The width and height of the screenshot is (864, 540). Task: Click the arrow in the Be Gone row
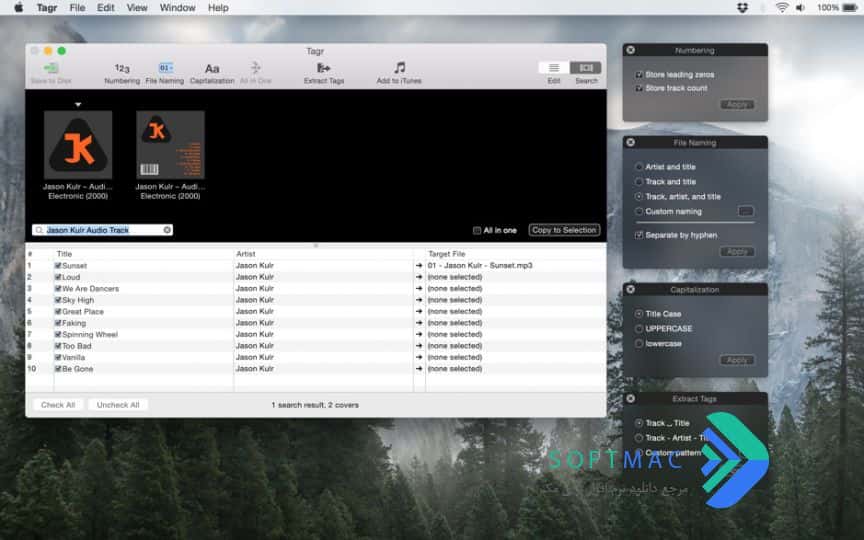pyautogui.click(x=419, y=369)
